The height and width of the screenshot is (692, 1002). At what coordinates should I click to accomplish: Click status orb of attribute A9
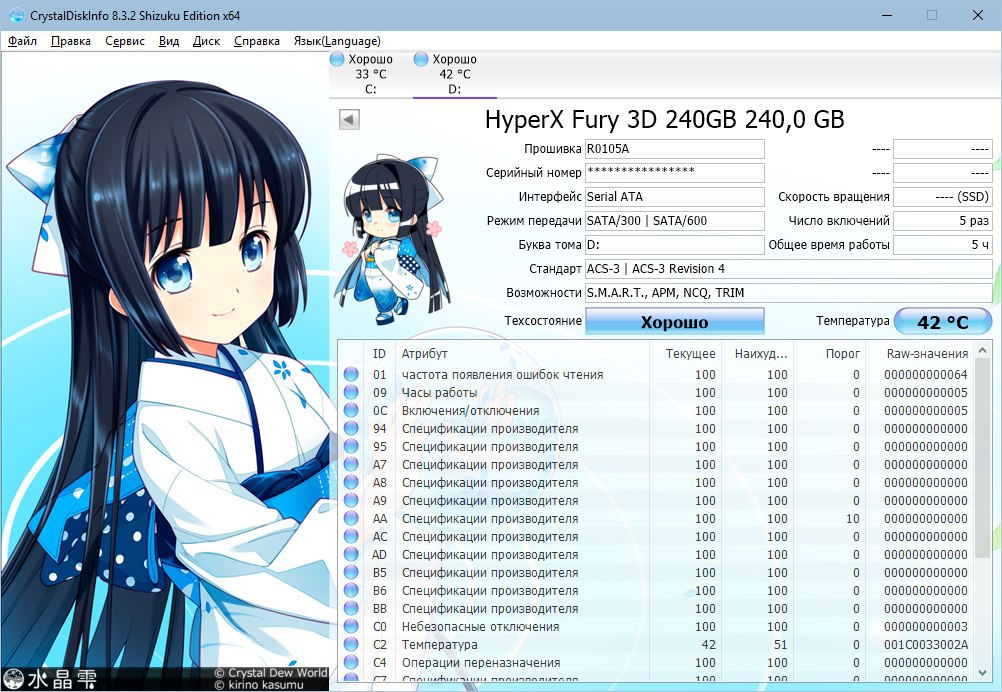(351, 500)
